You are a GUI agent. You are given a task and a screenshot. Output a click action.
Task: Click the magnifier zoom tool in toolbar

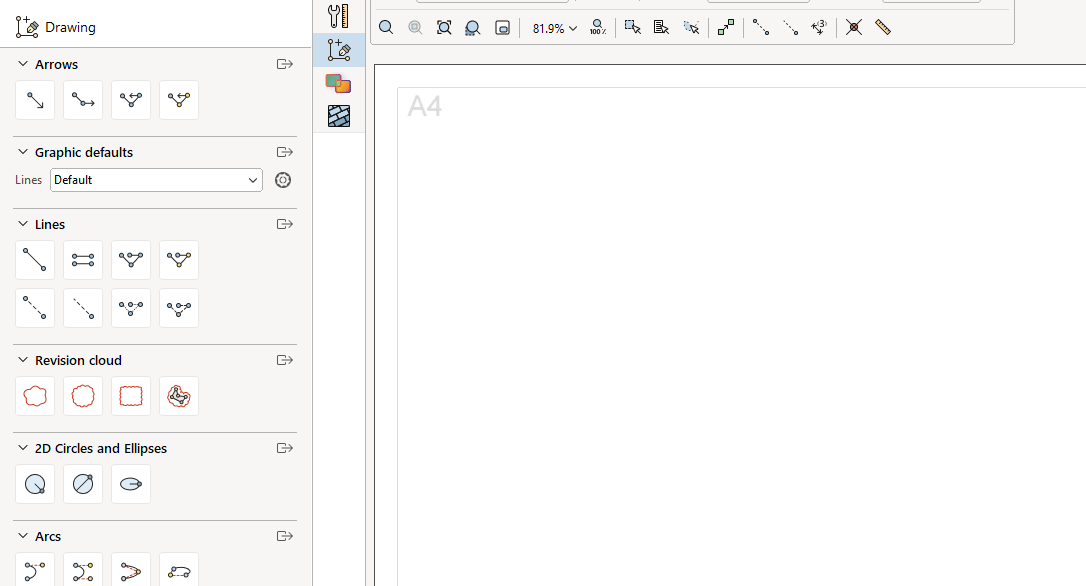point(386,28)
